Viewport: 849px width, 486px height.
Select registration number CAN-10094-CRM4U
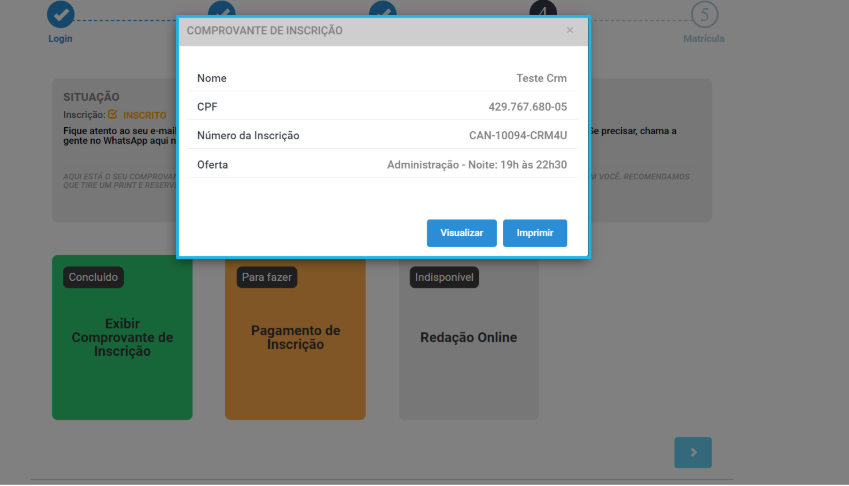click(x=518, y=135)
